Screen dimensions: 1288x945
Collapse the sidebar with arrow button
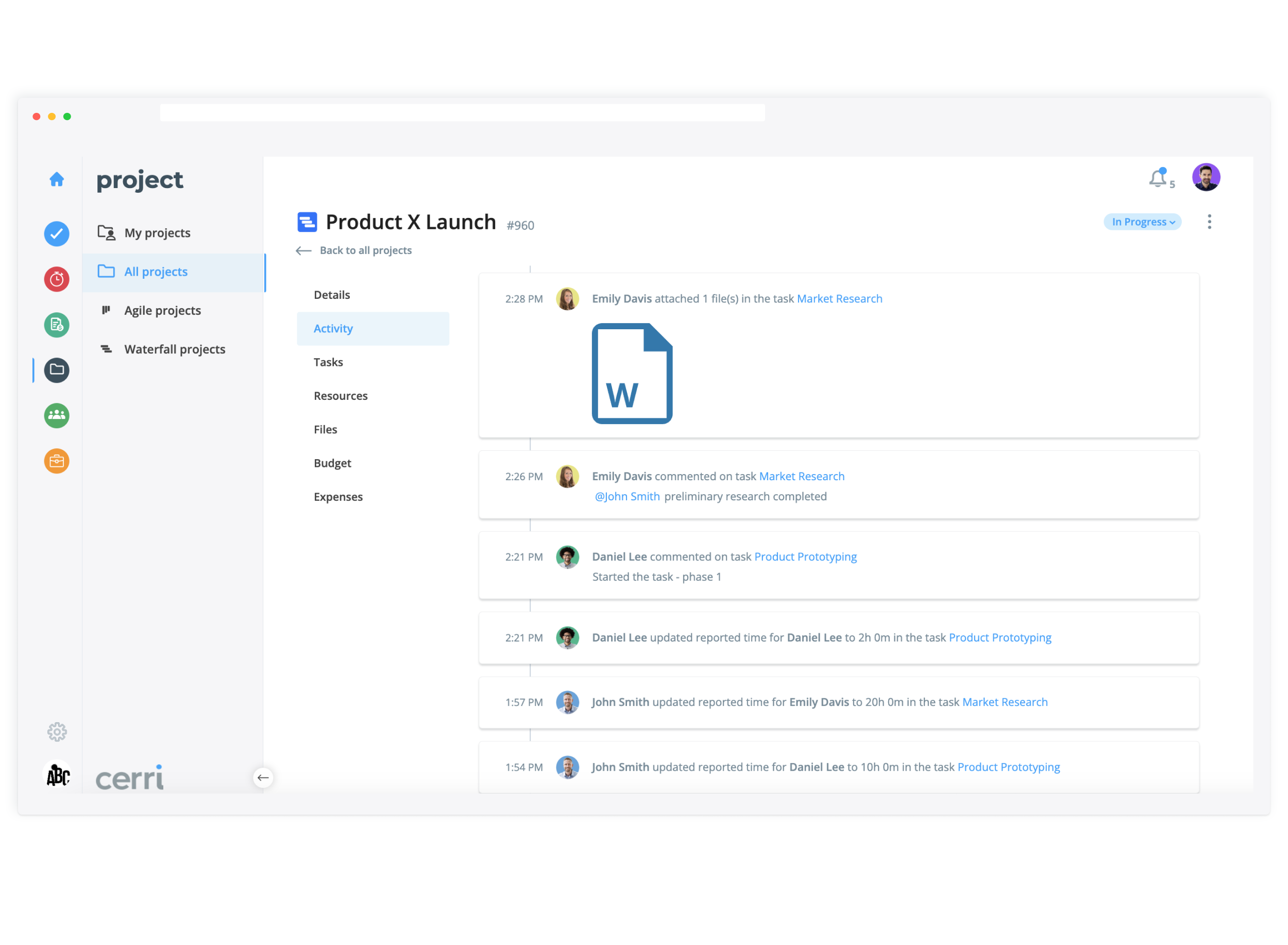click(263, 778)
